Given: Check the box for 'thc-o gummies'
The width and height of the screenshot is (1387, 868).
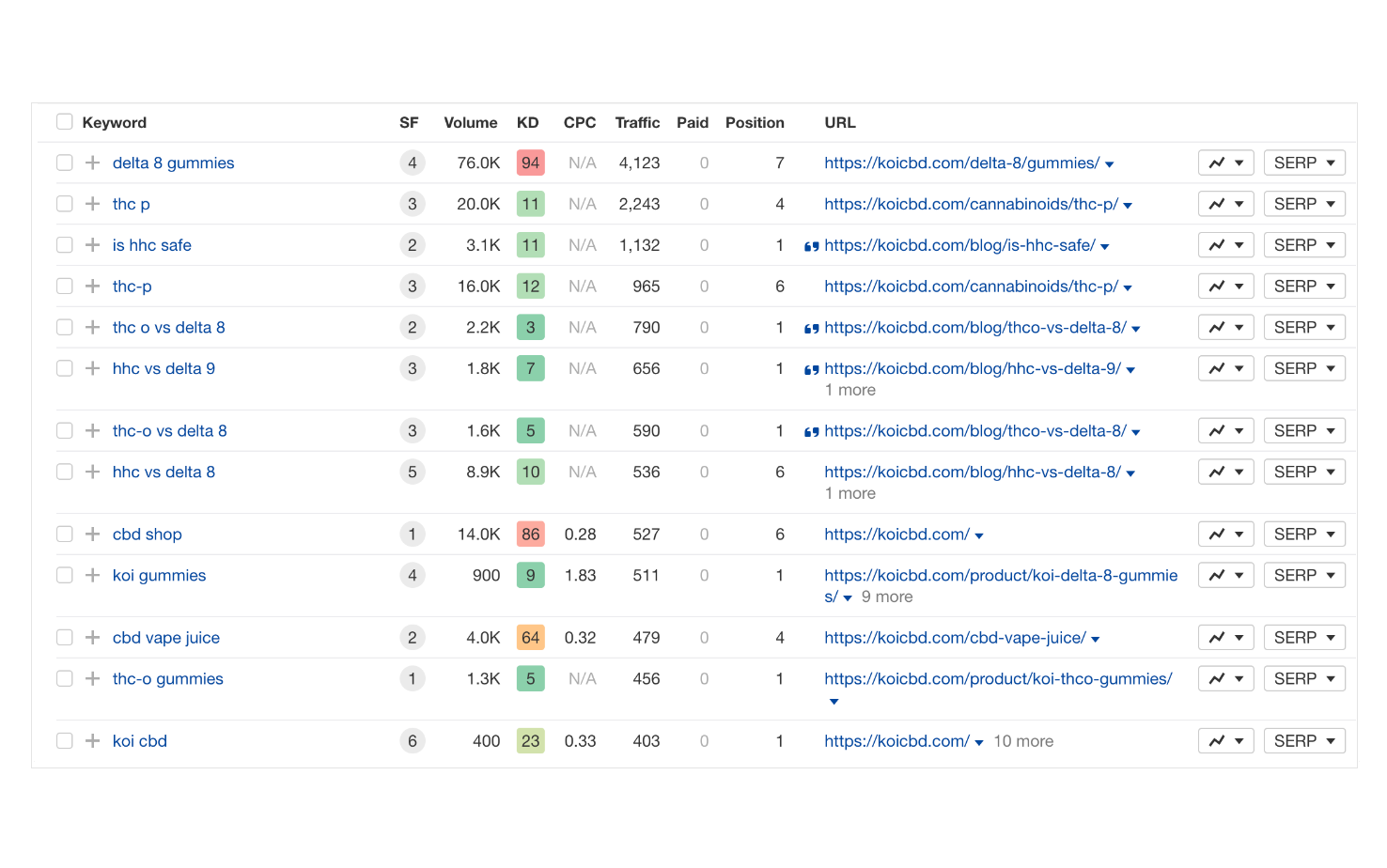Looking at the screenshot, I should point(65,679).
